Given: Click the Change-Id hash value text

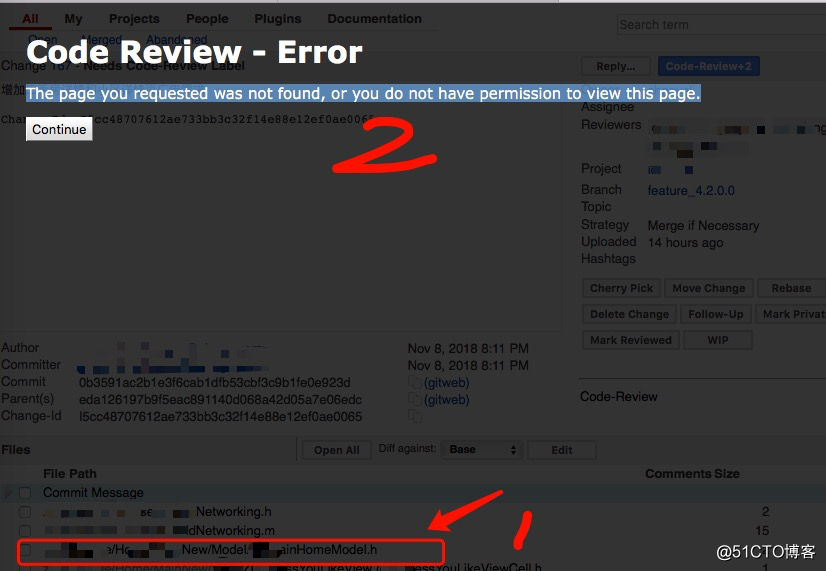Looking at the screenshot, I should click(x=220, y=417).
